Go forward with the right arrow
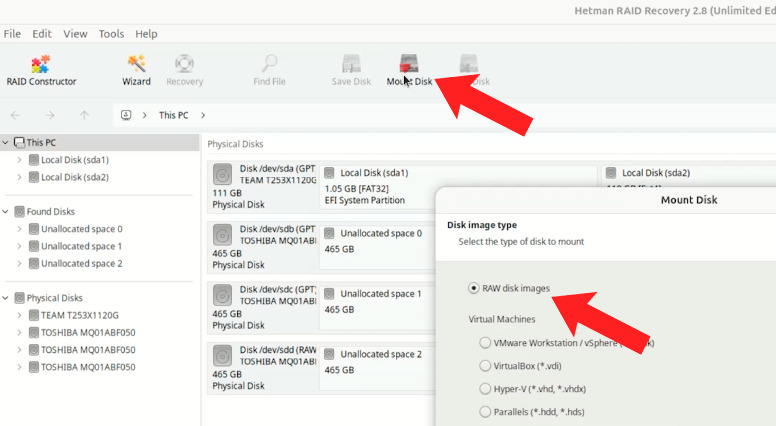Viewport: 776px width, 426px height. click(x=50, y=115)
